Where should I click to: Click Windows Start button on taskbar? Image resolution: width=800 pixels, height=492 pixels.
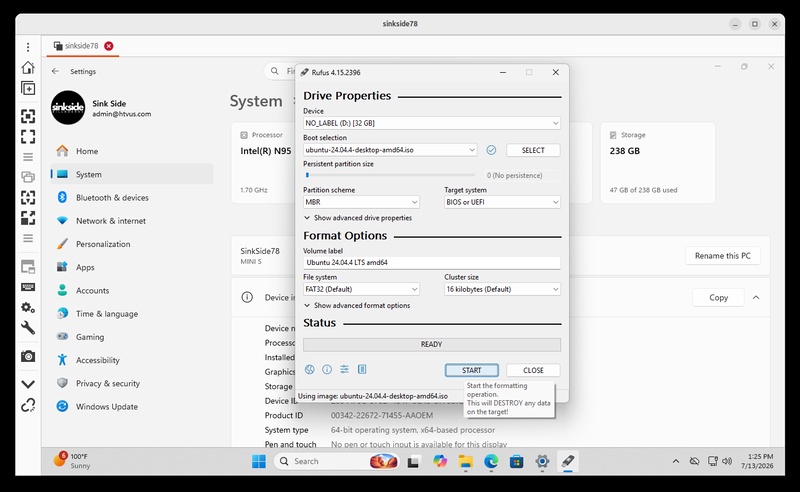tap(259, 461)
